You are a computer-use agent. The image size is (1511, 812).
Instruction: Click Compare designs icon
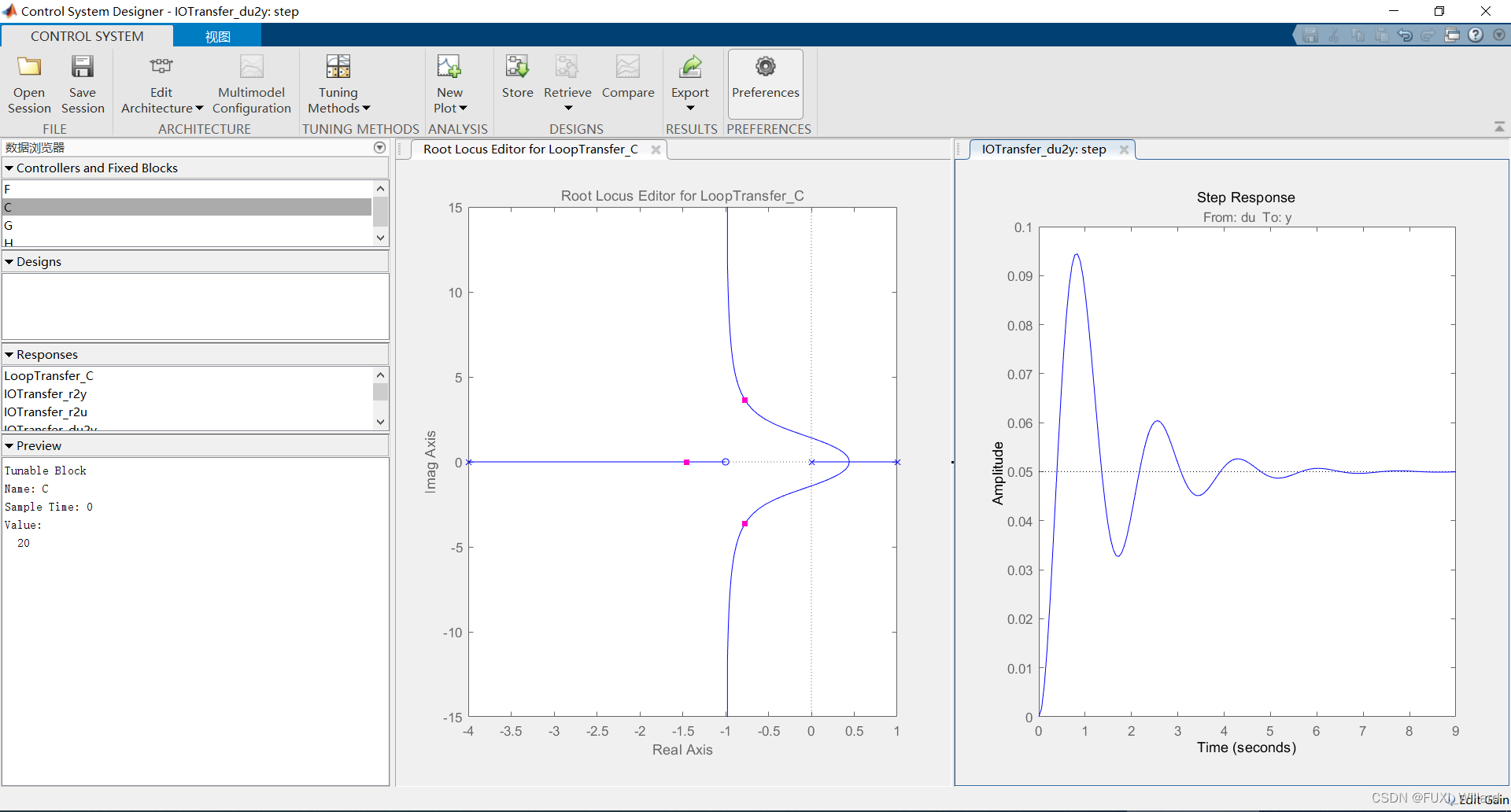tap(628, 67)
